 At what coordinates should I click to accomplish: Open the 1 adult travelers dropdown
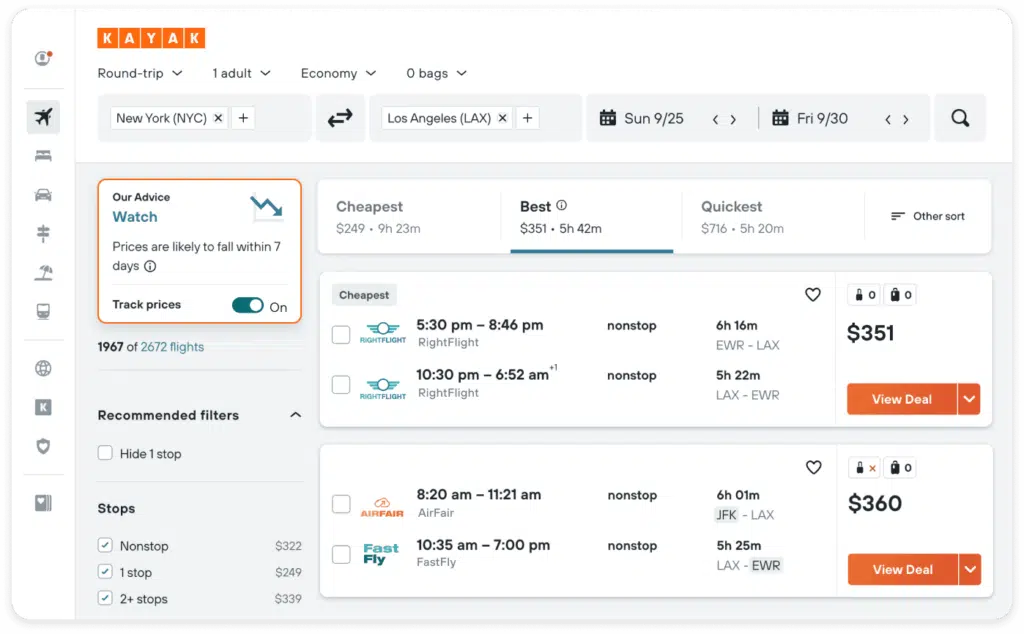click(241, 73)
